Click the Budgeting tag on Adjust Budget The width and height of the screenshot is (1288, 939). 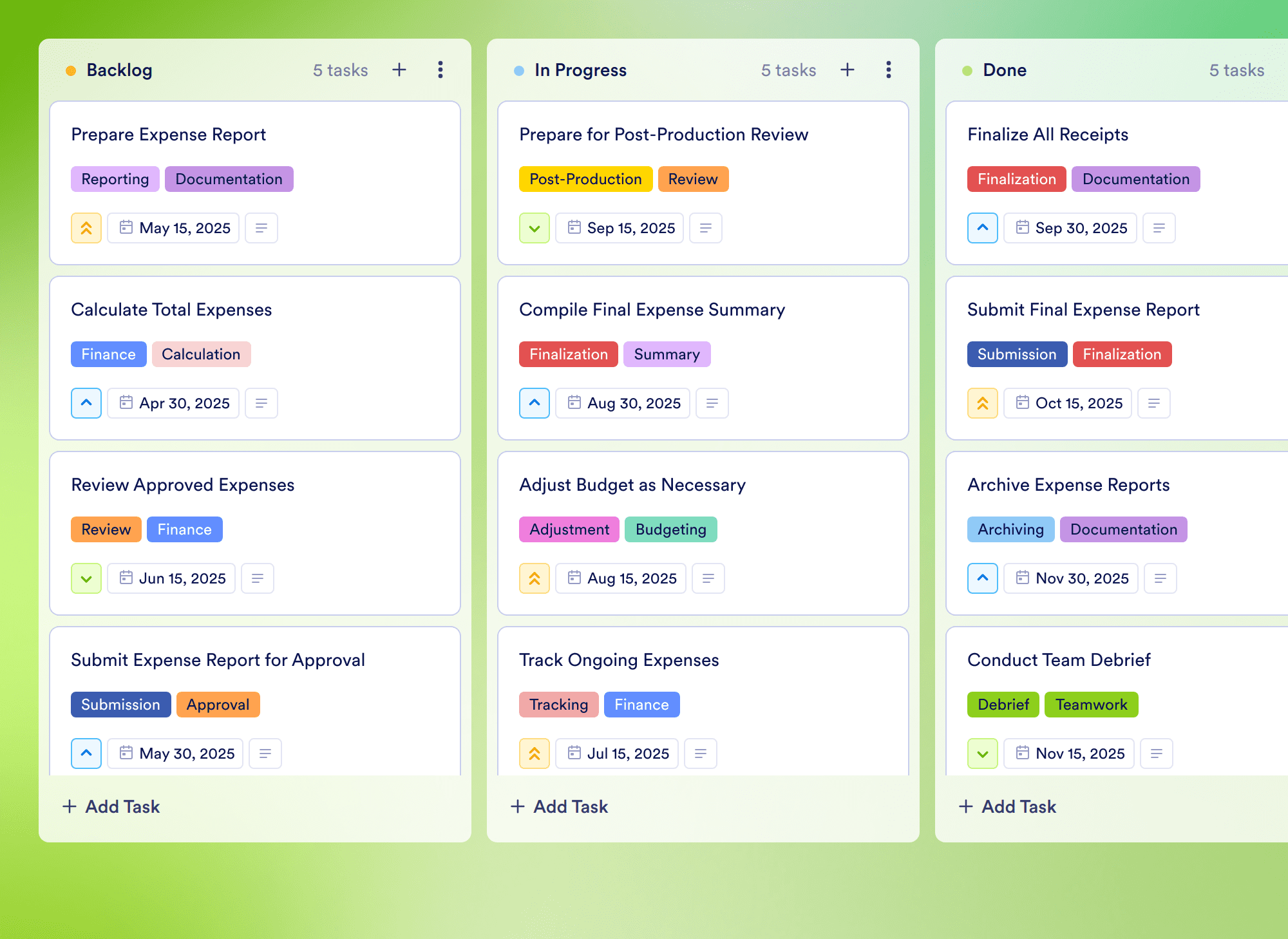pos(670,529)
